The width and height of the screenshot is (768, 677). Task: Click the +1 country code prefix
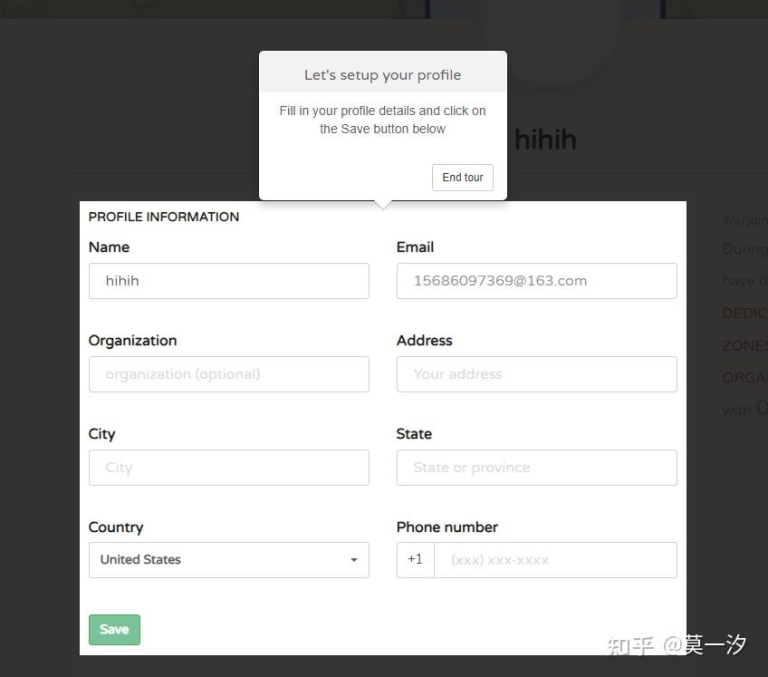pyautogui.click(x=415, y=560)
